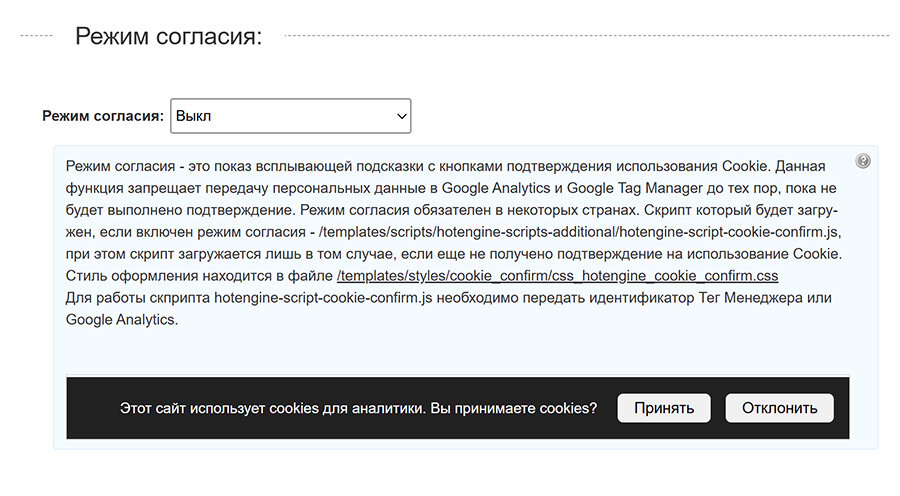
Task: Click the Принять button
Action: point(663,408)
